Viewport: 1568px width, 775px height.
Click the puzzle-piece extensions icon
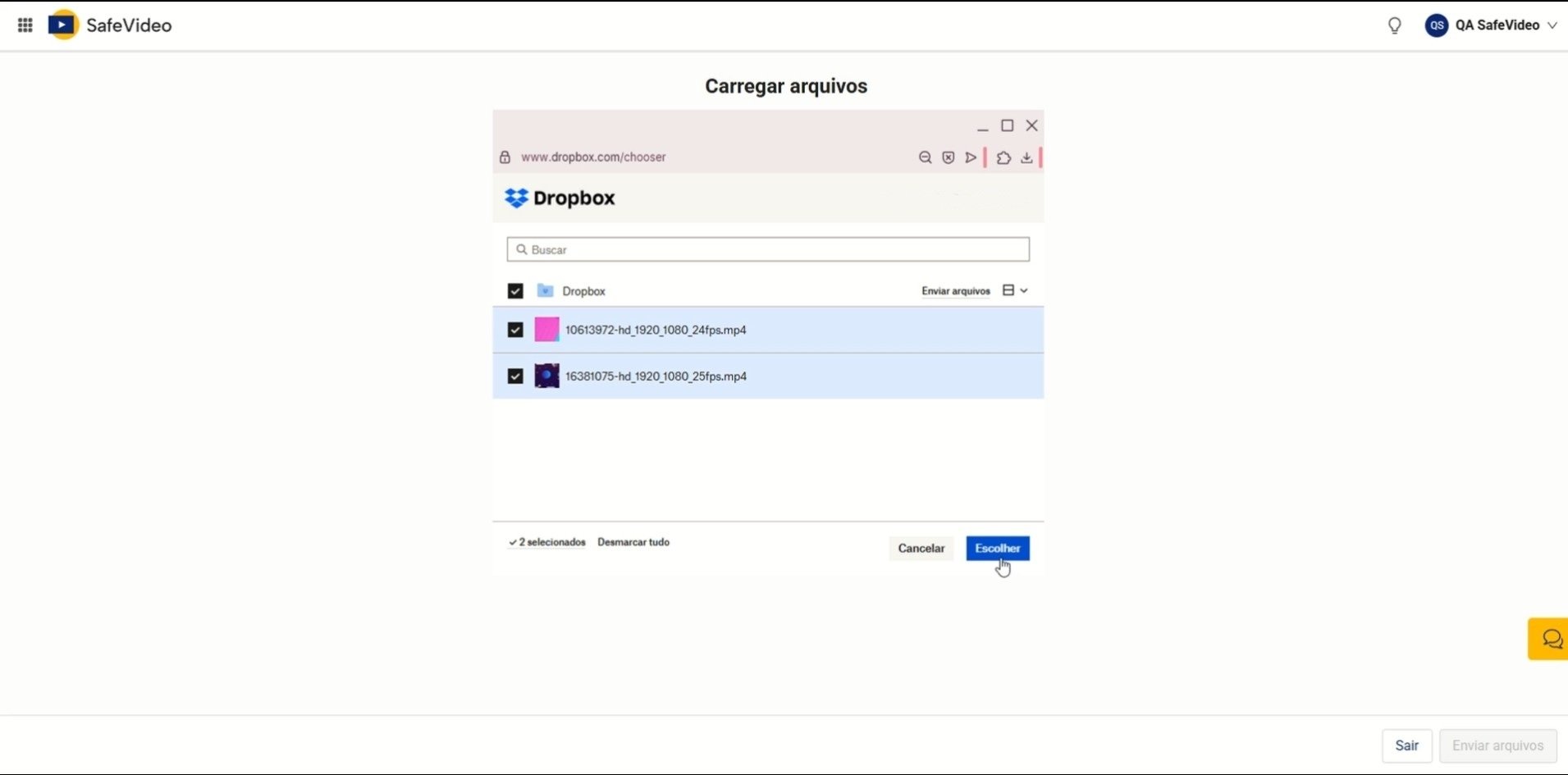(1003, 157)
